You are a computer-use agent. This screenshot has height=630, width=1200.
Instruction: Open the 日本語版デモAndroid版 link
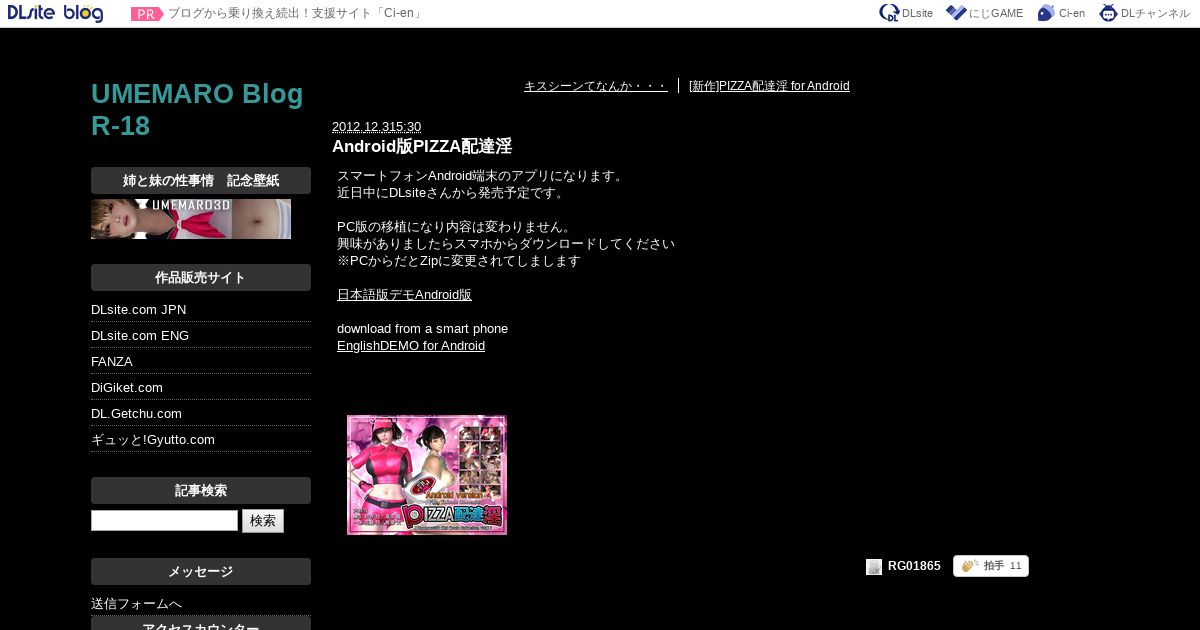pos(404,295)
